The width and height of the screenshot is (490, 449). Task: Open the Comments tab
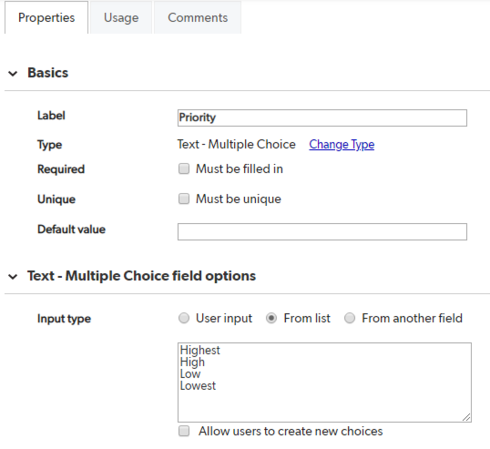[x=198, y=18]
